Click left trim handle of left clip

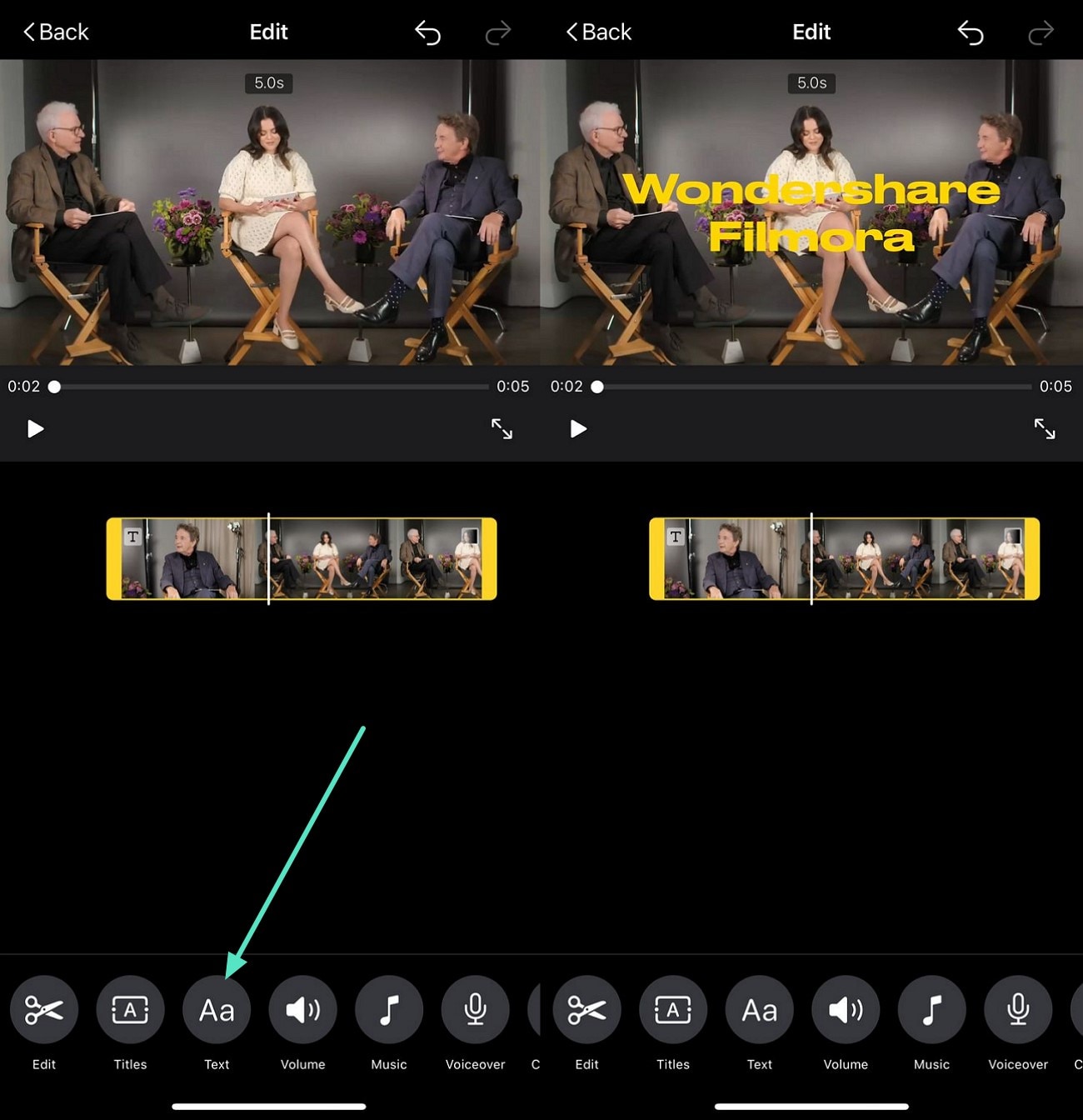(114, 558)
